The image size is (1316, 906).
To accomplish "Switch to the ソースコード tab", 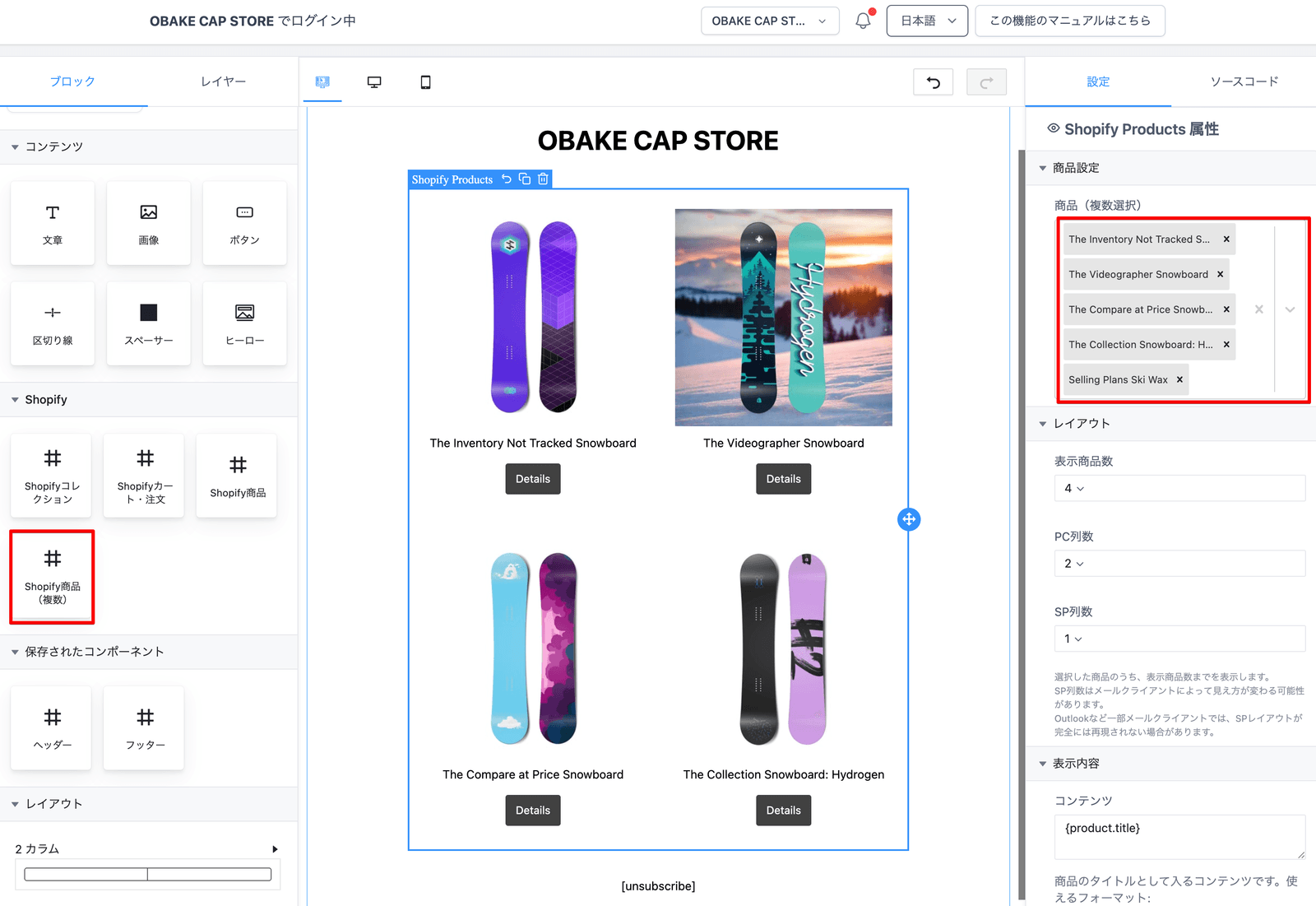I will pyautogui.click(x=1244, y=81).
